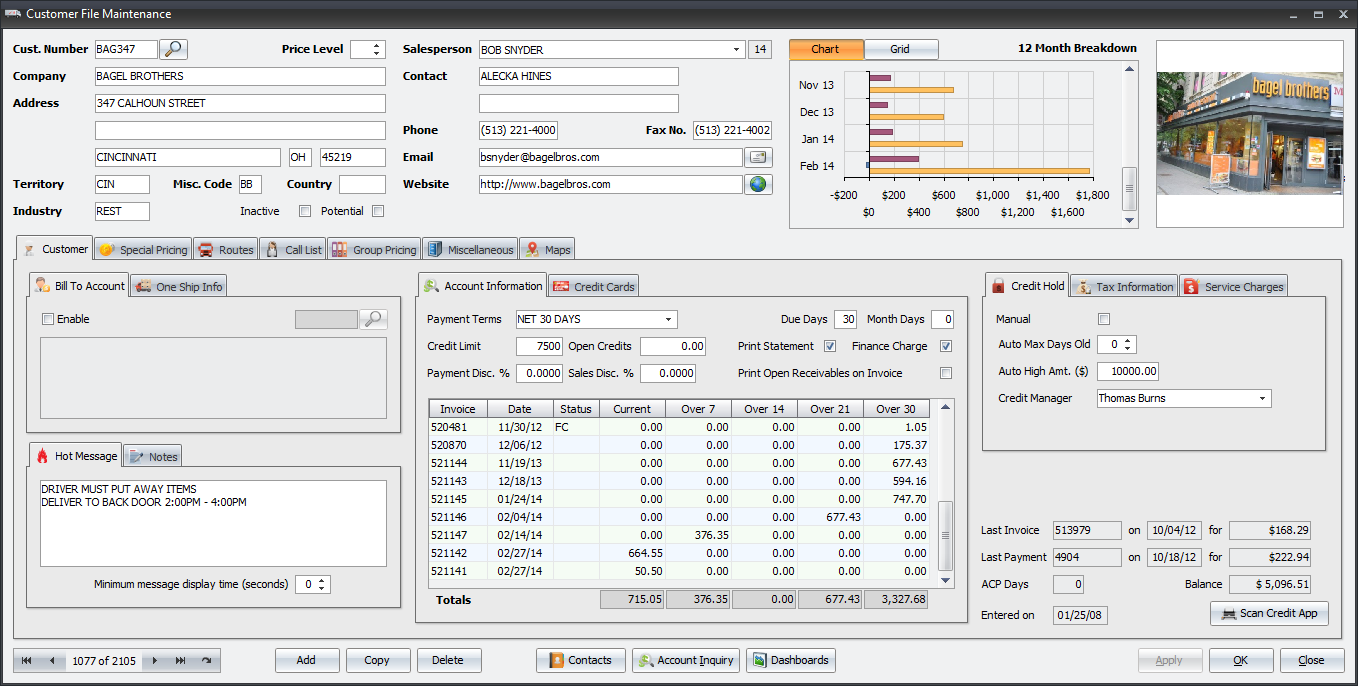The image size is (1358, 686).
Task: Check the Inactive checkbox
Action: [305, 211]
